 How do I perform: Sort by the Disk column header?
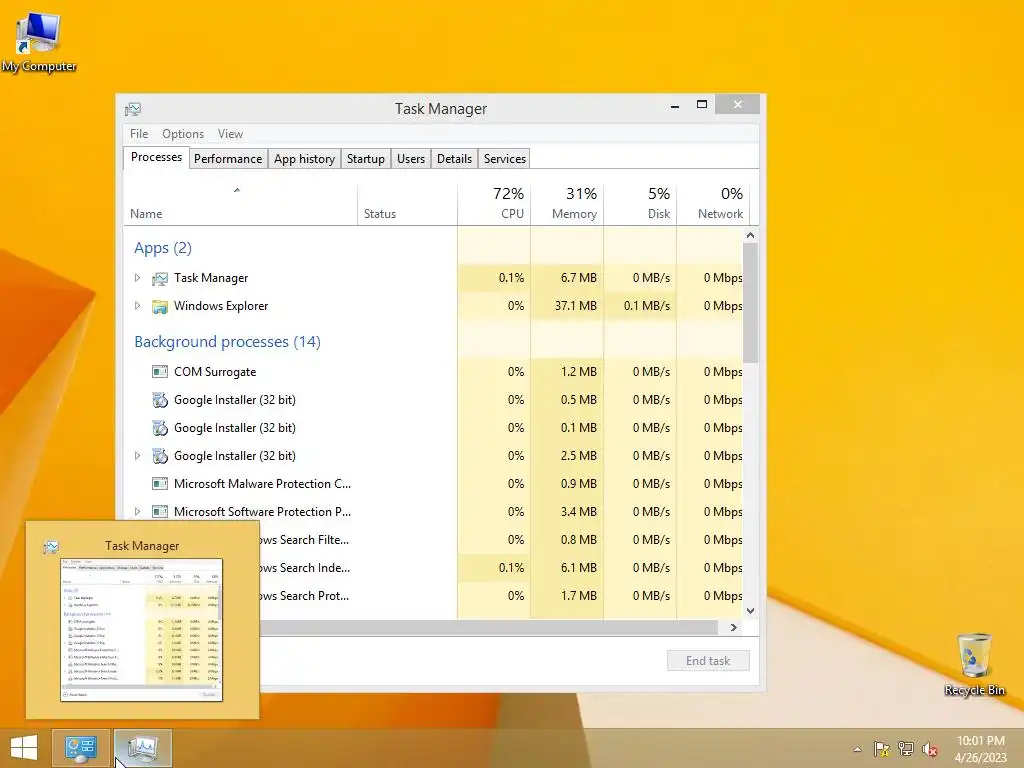click(x=641, y=205)
